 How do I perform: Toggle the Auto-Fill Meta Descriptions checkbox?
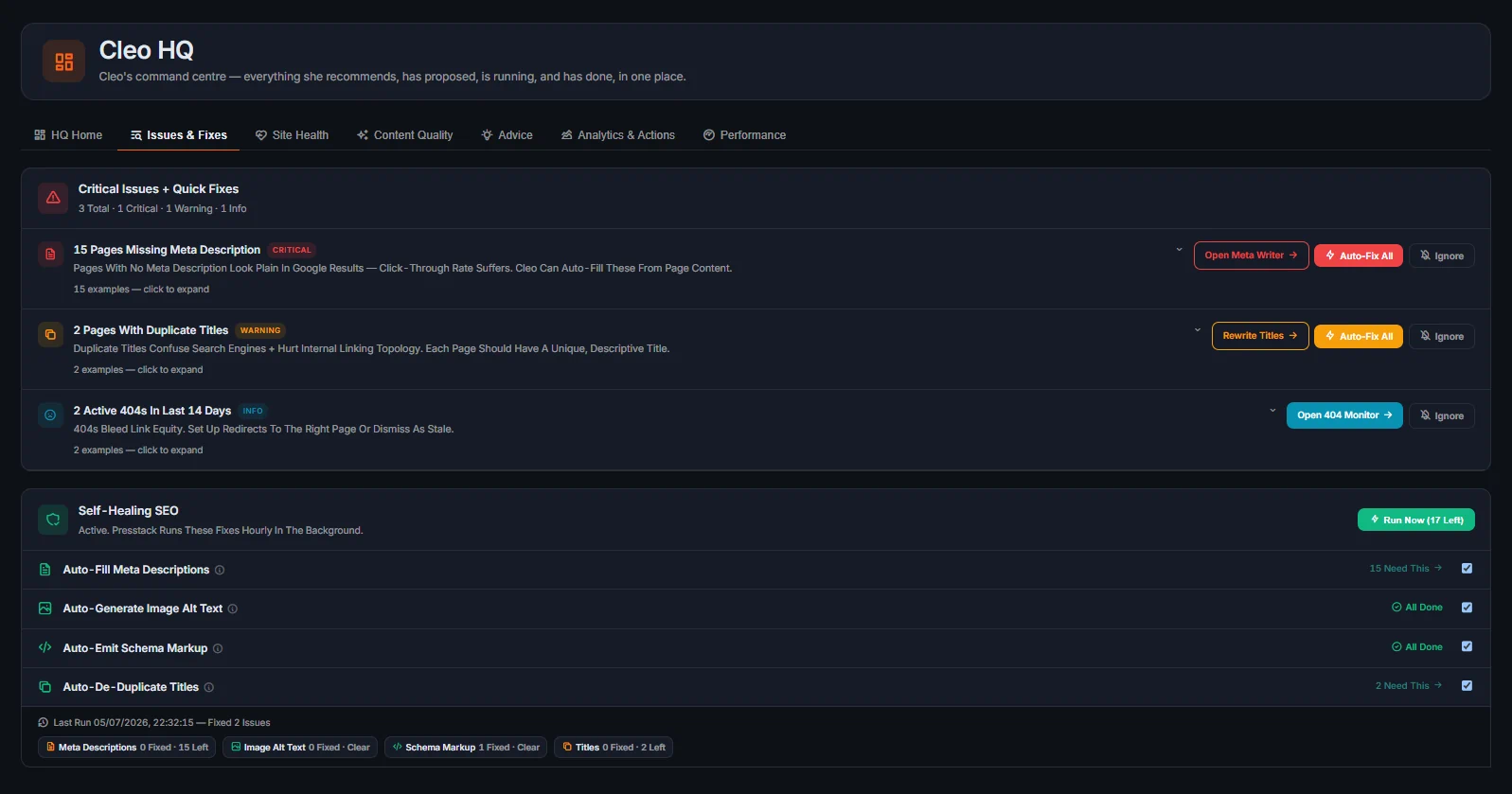[x=1467, y=569]
